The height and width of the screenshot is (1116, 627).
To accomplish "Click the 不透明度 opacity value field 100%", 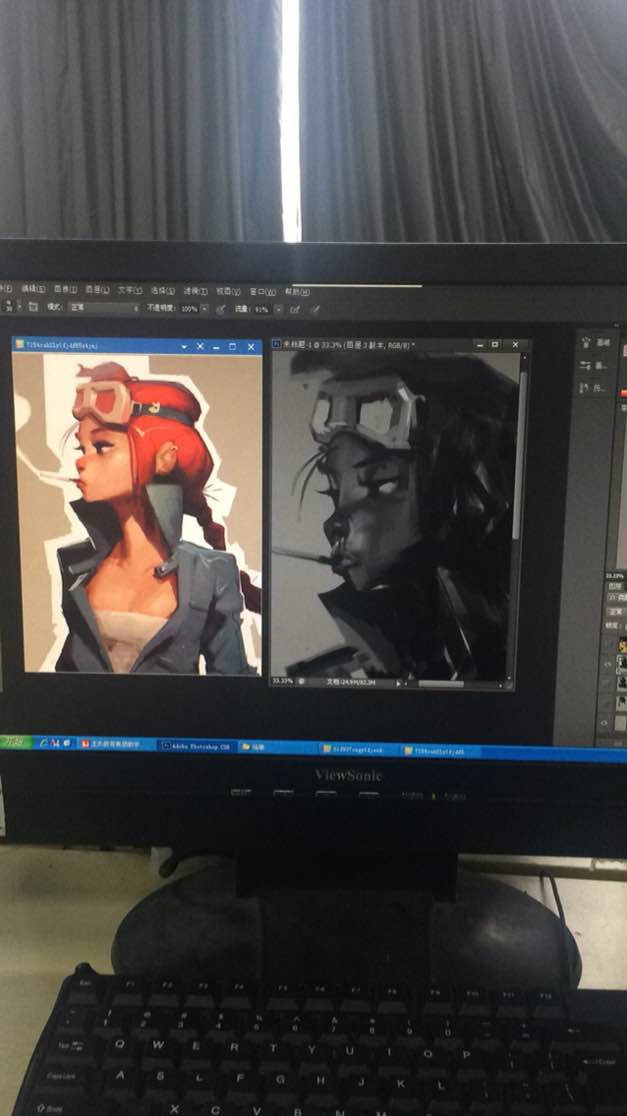I will coord(189,309).
